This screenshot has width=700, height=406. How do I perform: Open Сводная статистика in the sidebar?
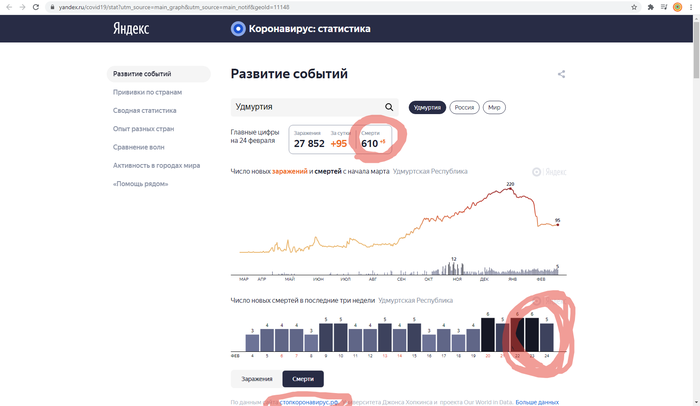(145, 111)
